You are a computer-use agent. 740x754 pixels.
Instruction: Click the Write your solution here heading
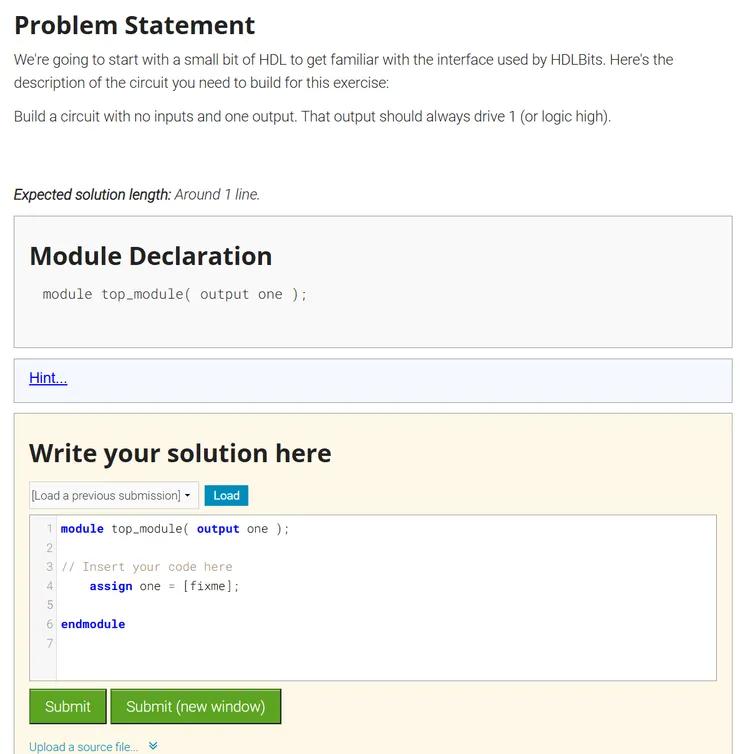(x=180, y=453)
